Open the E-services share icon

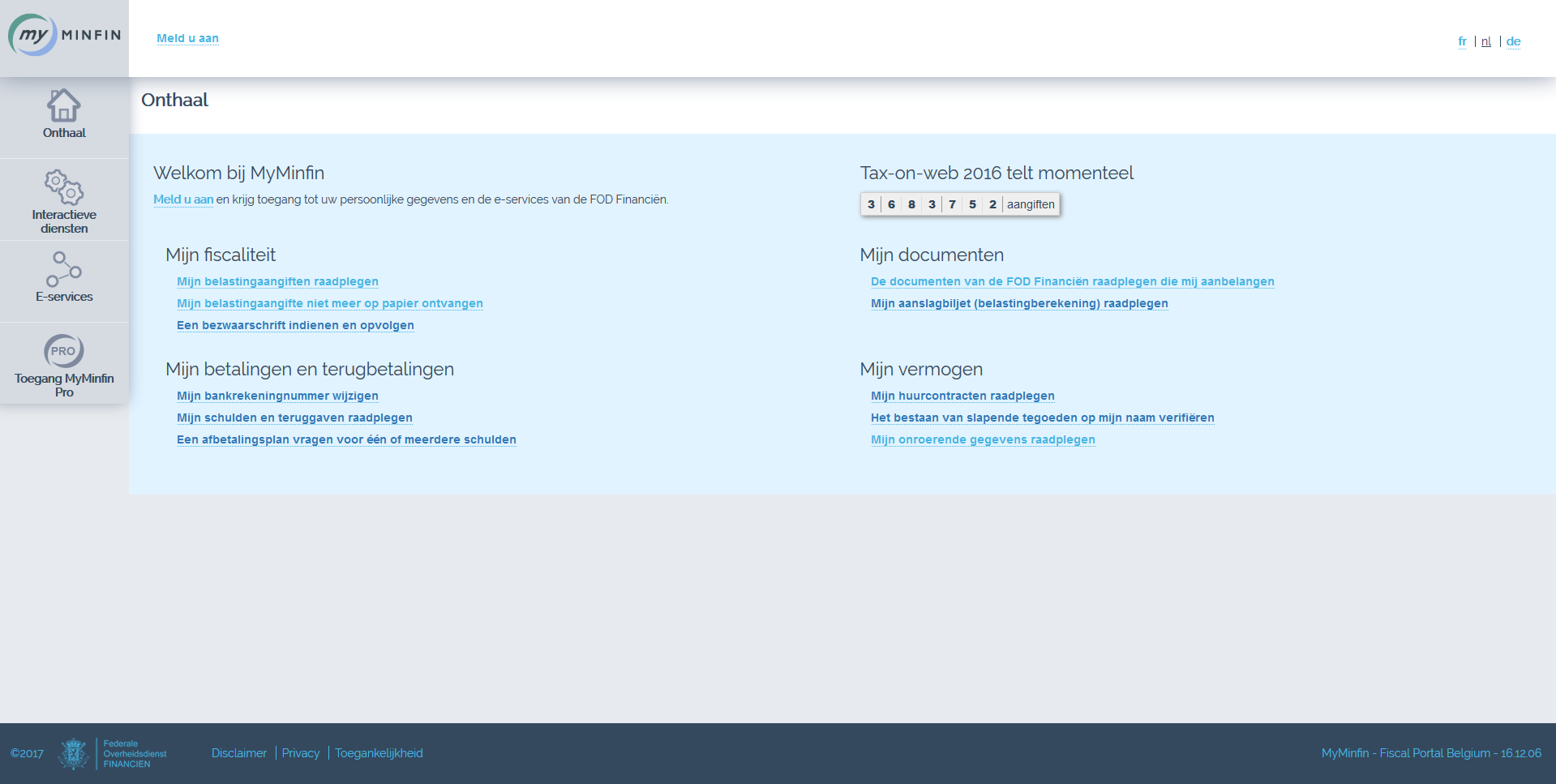(64, 269)
